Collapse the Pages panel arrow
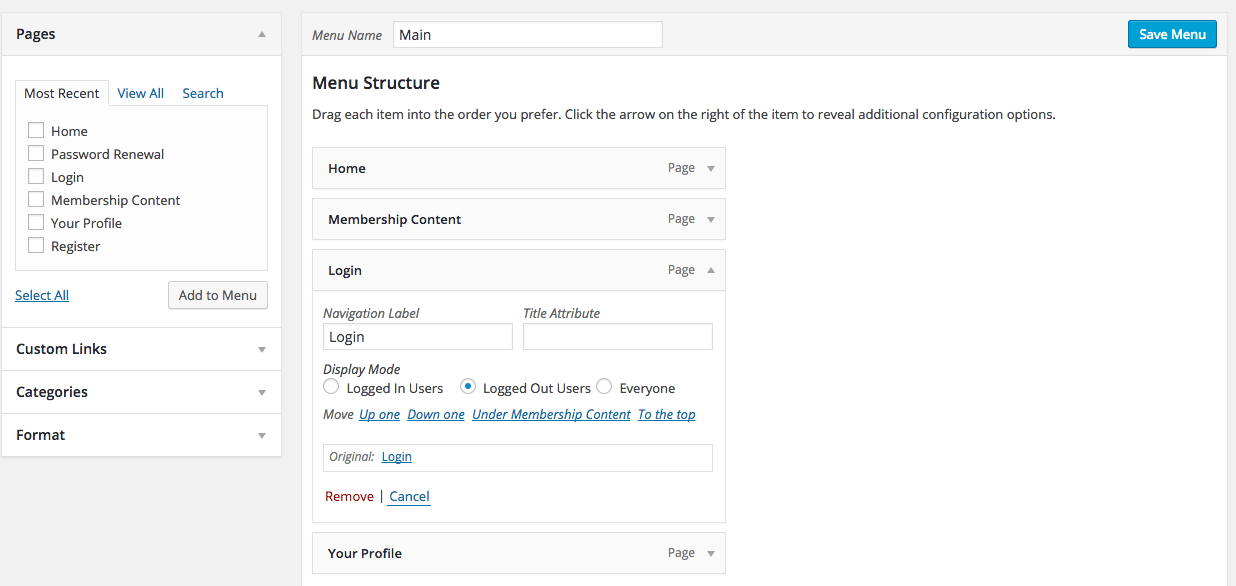 262,34
